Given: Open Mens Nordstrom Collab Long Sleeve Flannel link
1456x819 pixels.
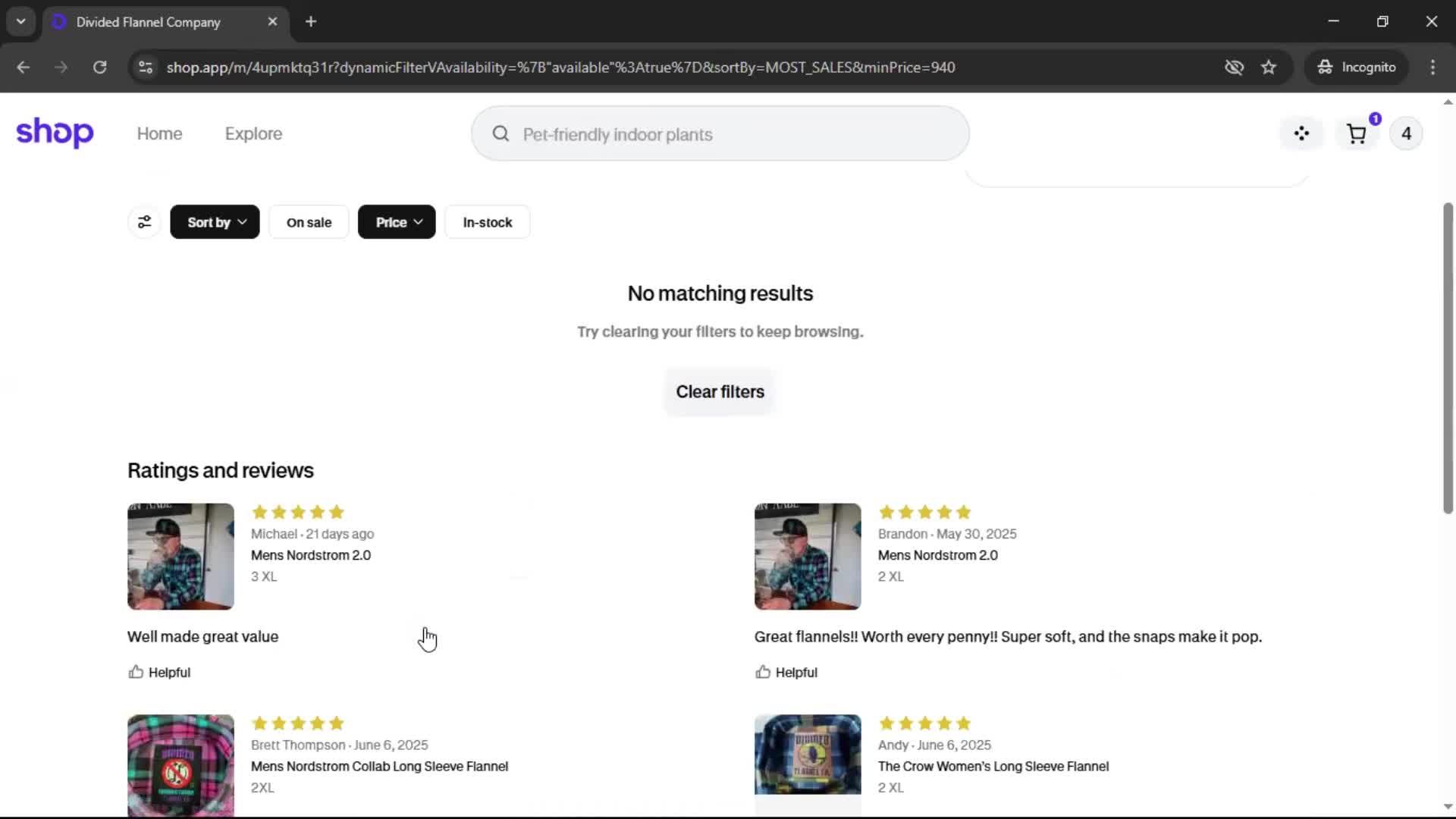Looking at the screenshot, I should pos(379,766).
